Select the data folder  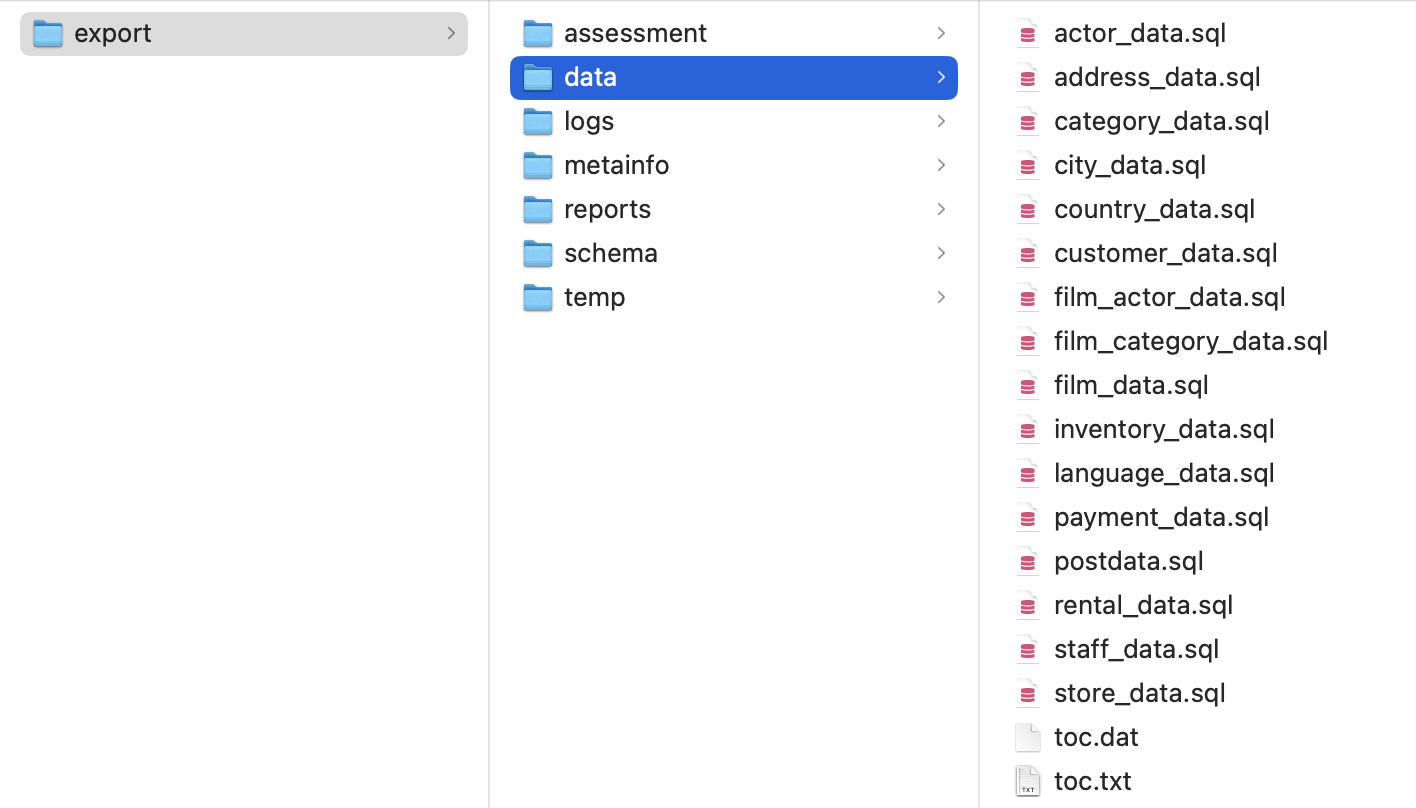pyautogui.click(x=590, y=77)
